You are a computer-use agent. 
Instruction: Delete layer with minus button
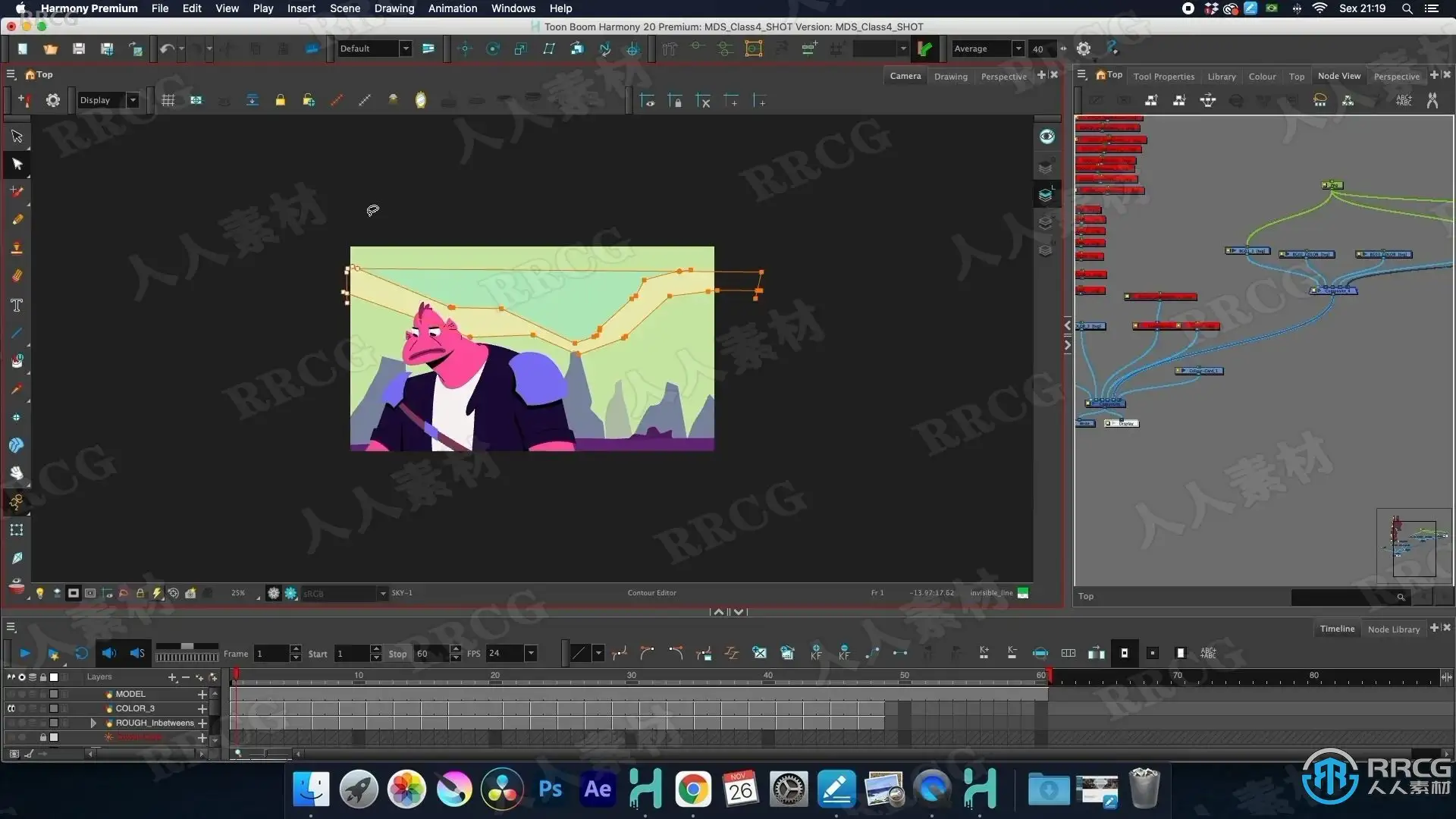tap(186, 677)
